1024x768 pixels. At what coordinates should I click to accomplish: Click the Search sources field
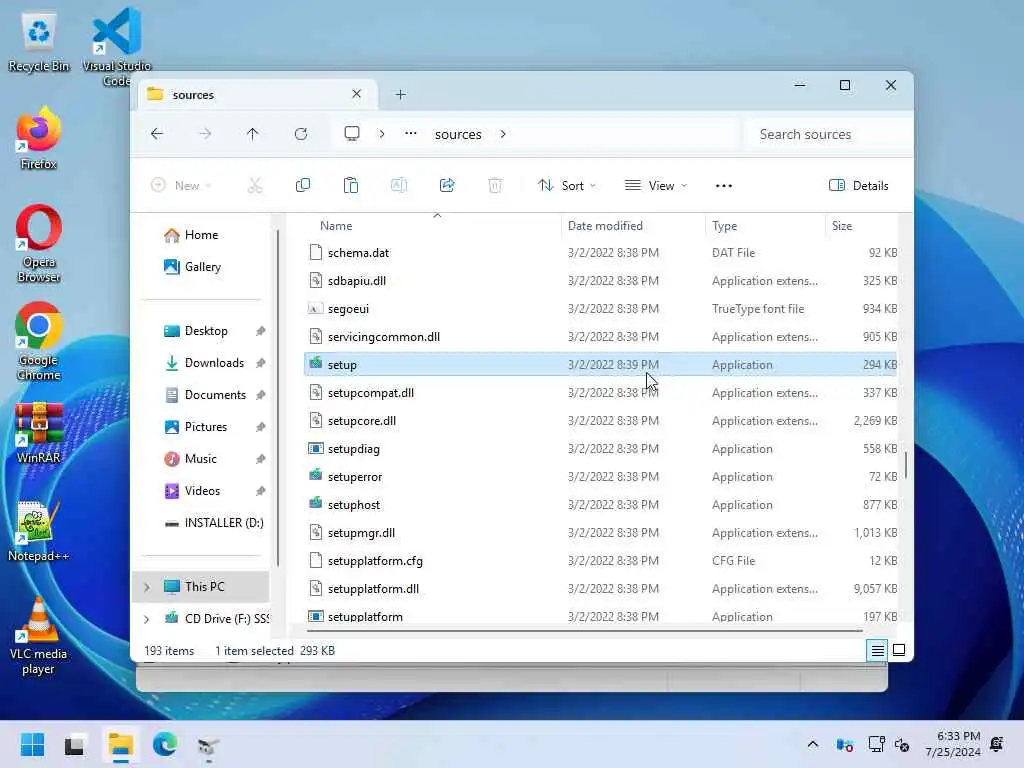[x=825, y=135]
